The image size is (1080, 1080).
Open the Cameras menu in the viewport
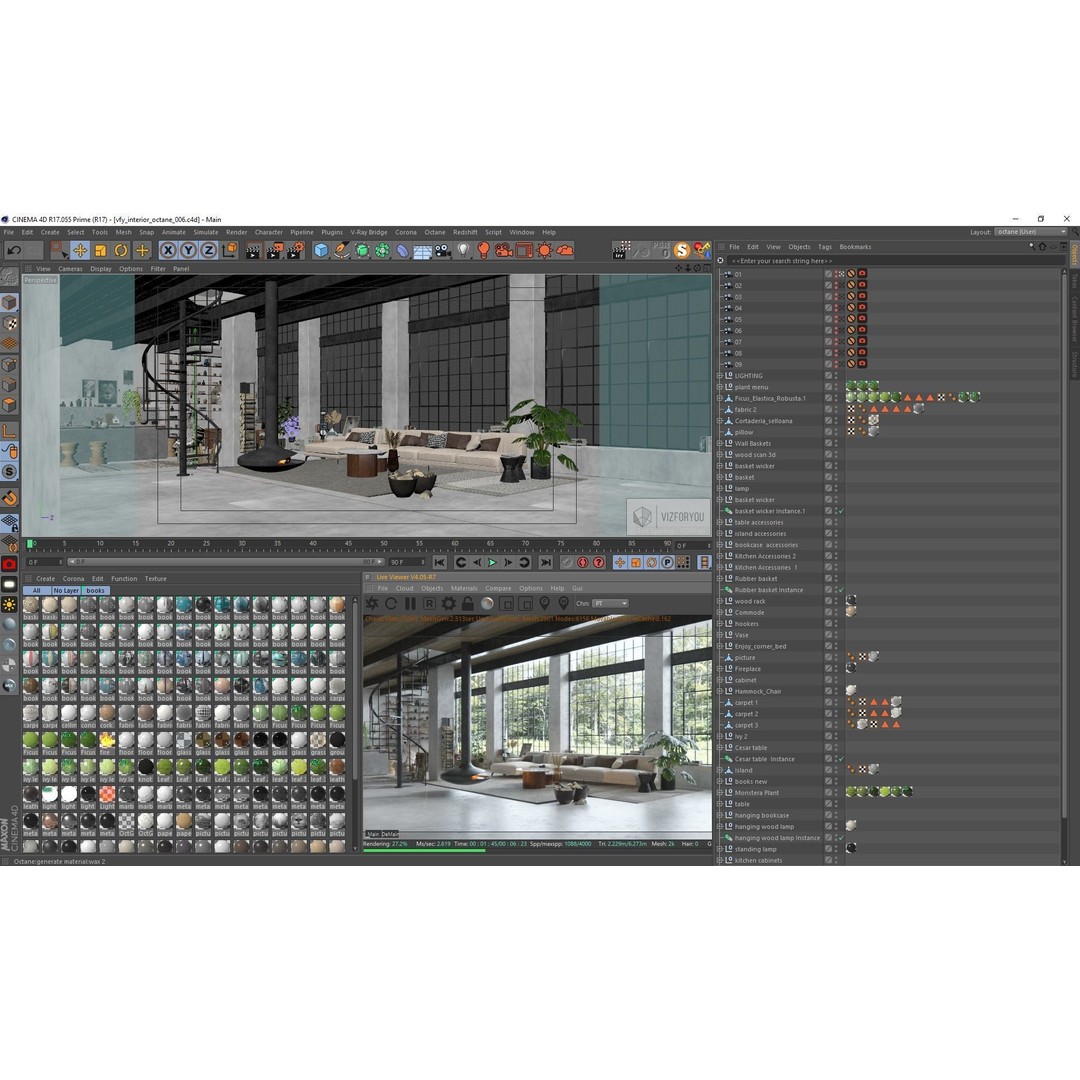click(x=70, y=269)
